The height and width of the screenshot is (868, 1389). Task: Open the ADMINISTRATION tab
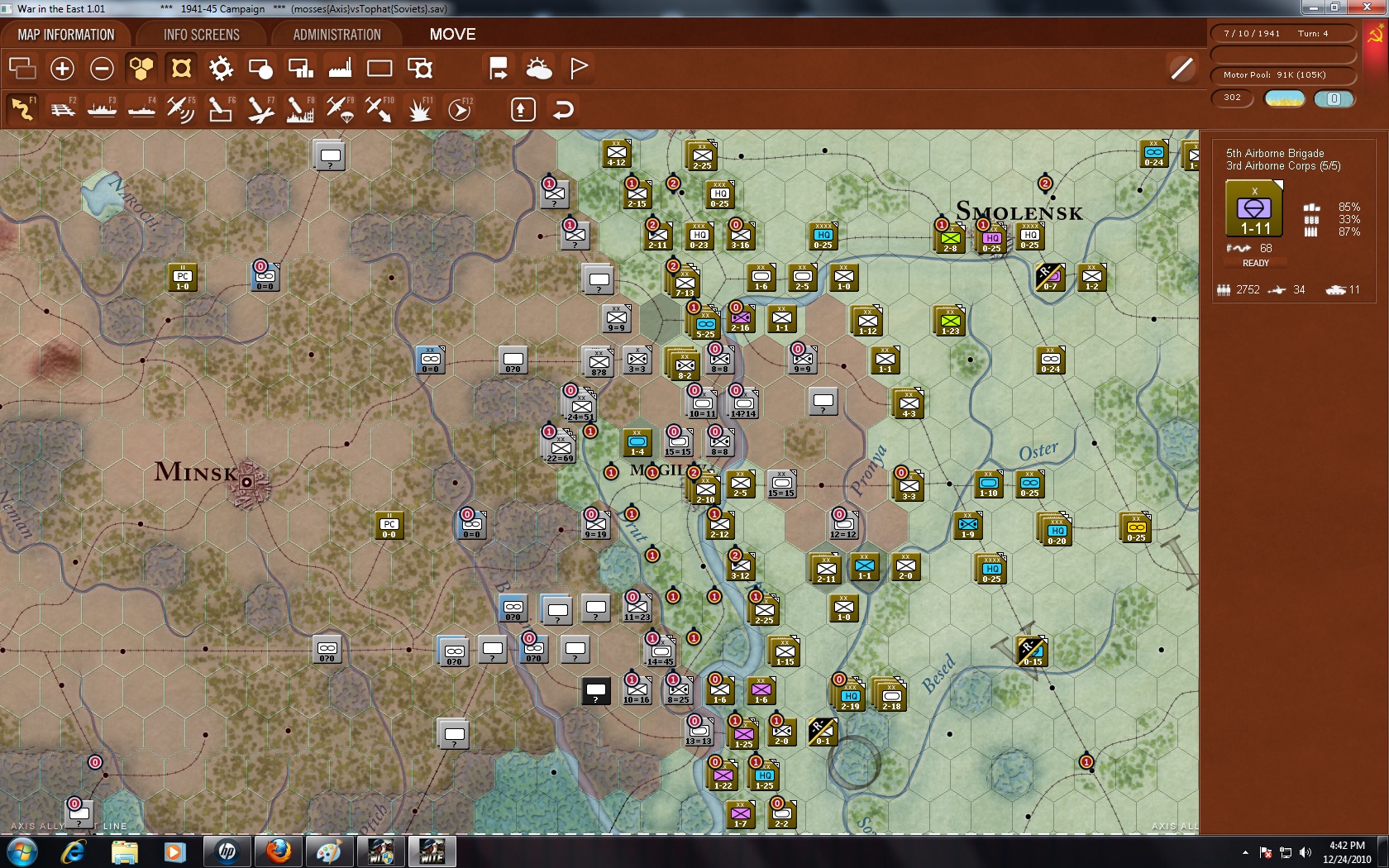pos(337,35)
